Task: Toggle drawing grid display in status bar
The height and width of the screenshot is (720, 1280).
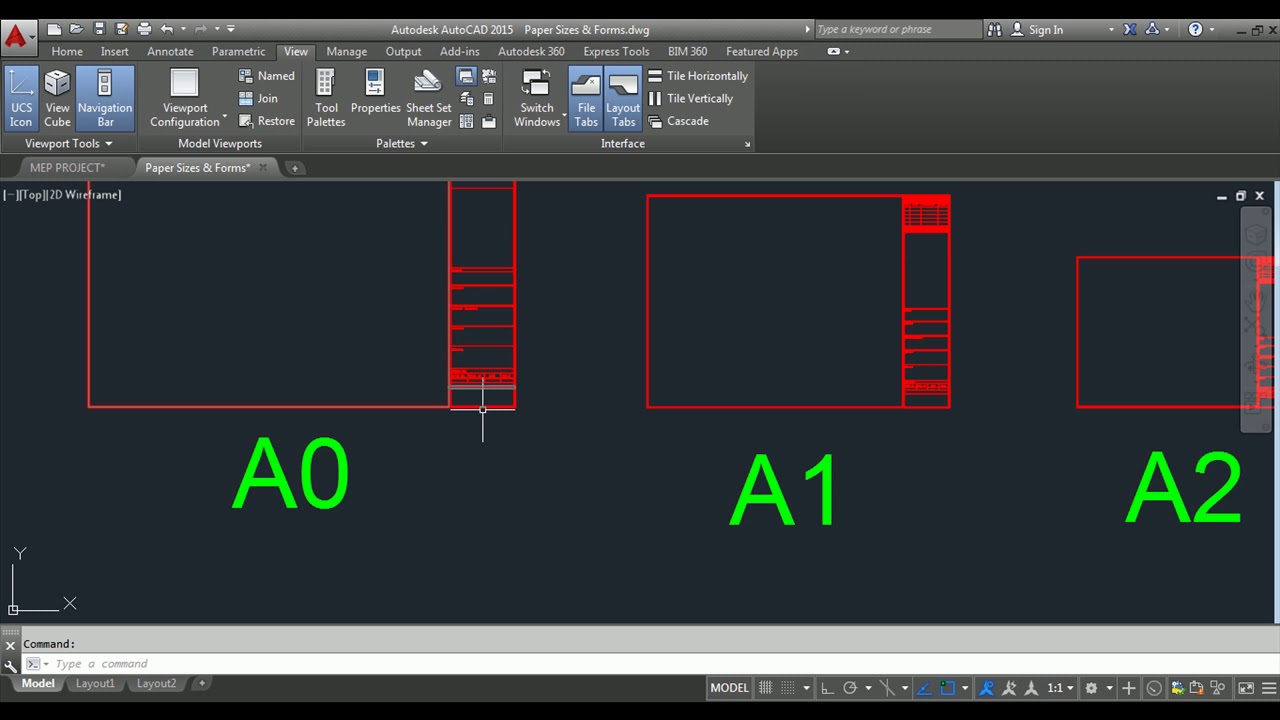Action: (x=765, y=688)
